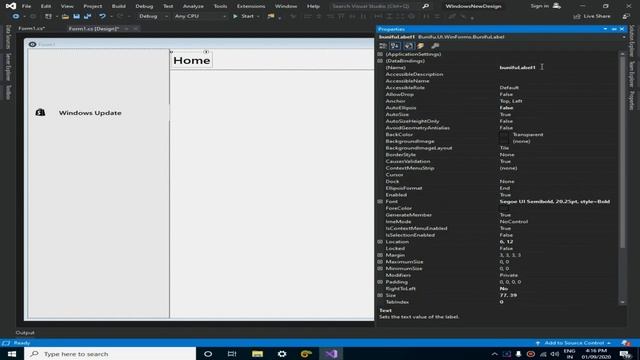Show Events using the lightning bolt icon
Image resolution: width=640 pixels, height=360 pixels.
click(x=420, y=46)
